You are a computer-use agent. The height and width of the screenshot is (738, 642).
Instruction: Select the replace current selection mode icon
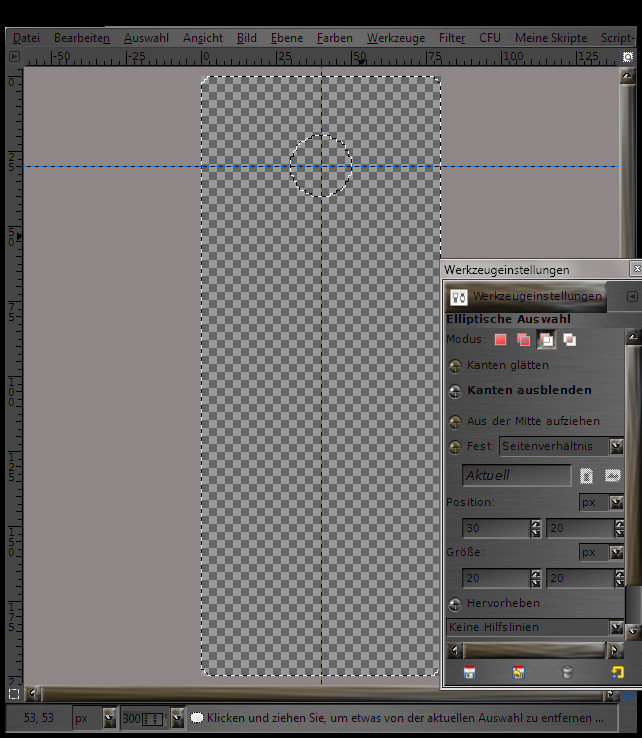tap(500, 340)
